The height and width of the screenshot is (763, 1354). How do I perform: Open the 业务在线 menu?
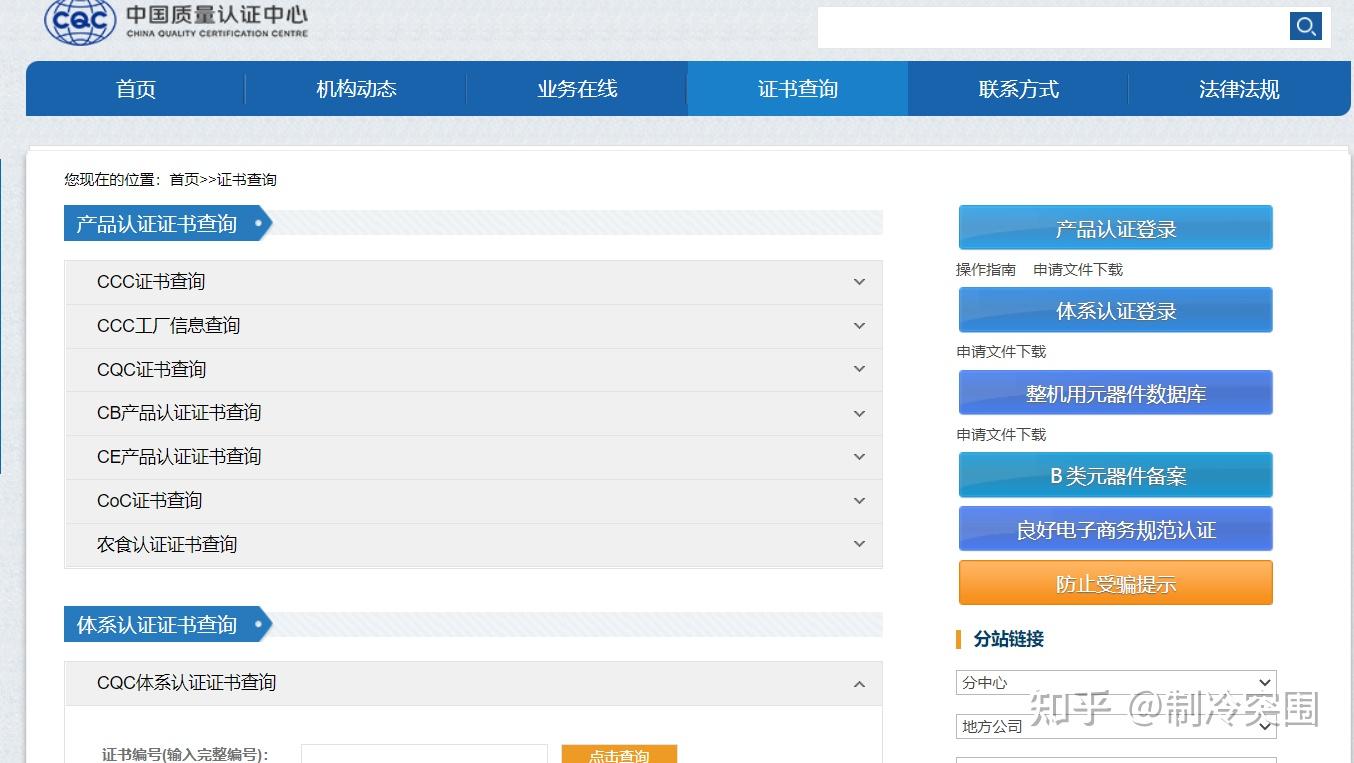[x=576, y=89]
